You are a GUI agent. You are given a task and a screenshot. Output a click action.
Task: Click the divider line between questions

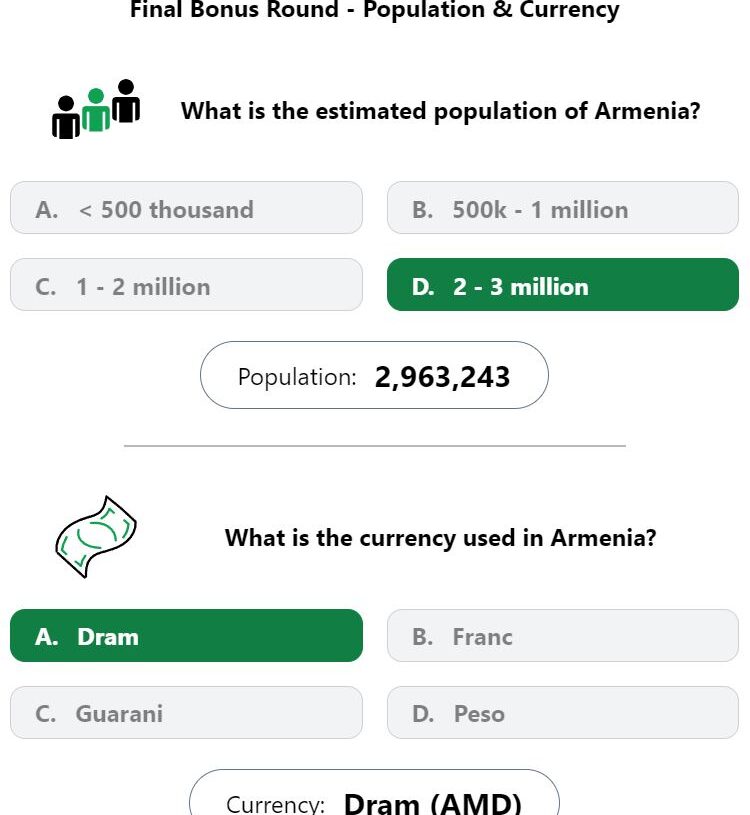pyautogui.click(x=375, y=446)
